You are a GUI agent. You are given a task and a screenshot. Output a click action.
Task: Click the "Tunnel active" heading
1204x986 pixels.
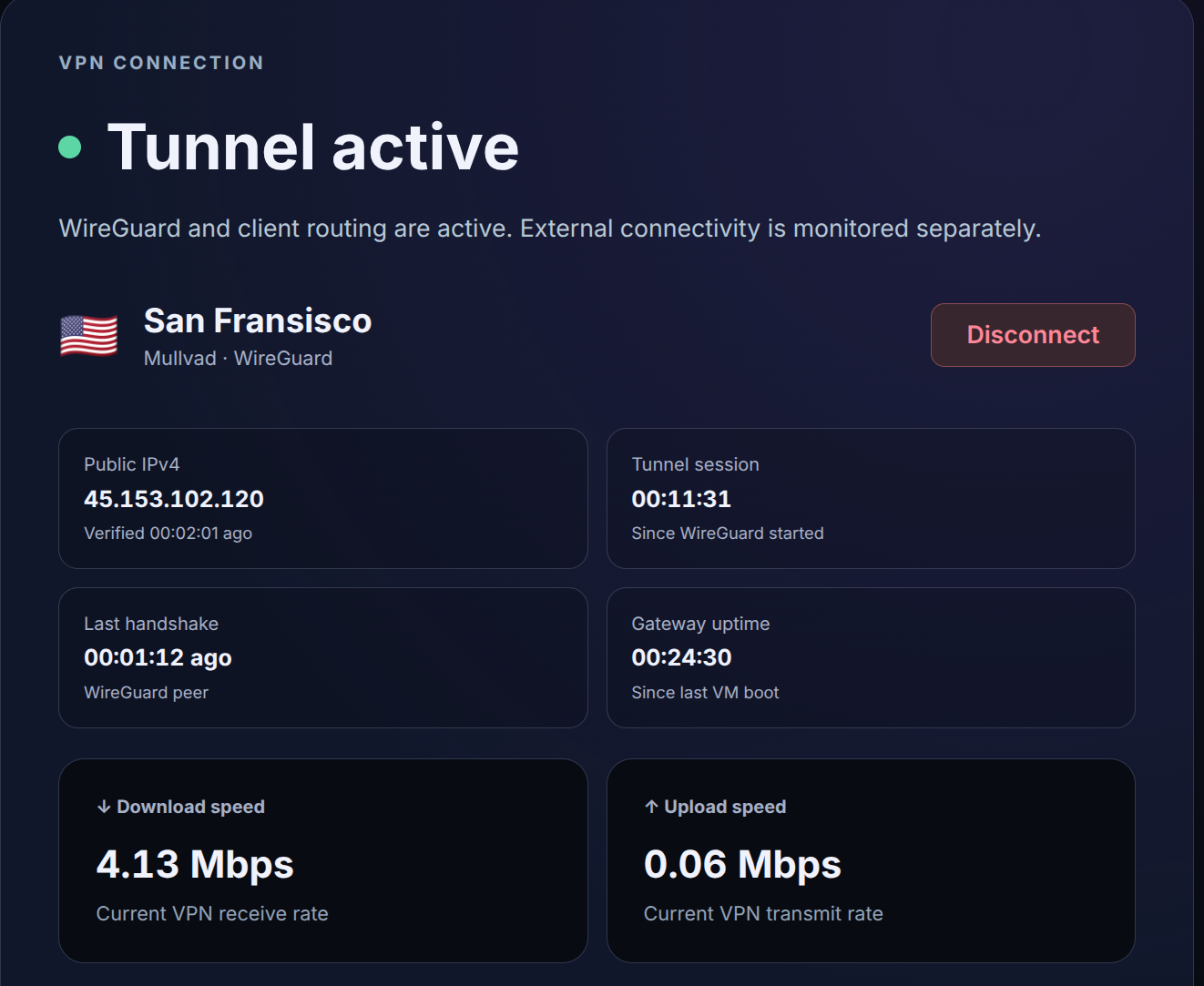pyautogui.click(x=313, y=147)
